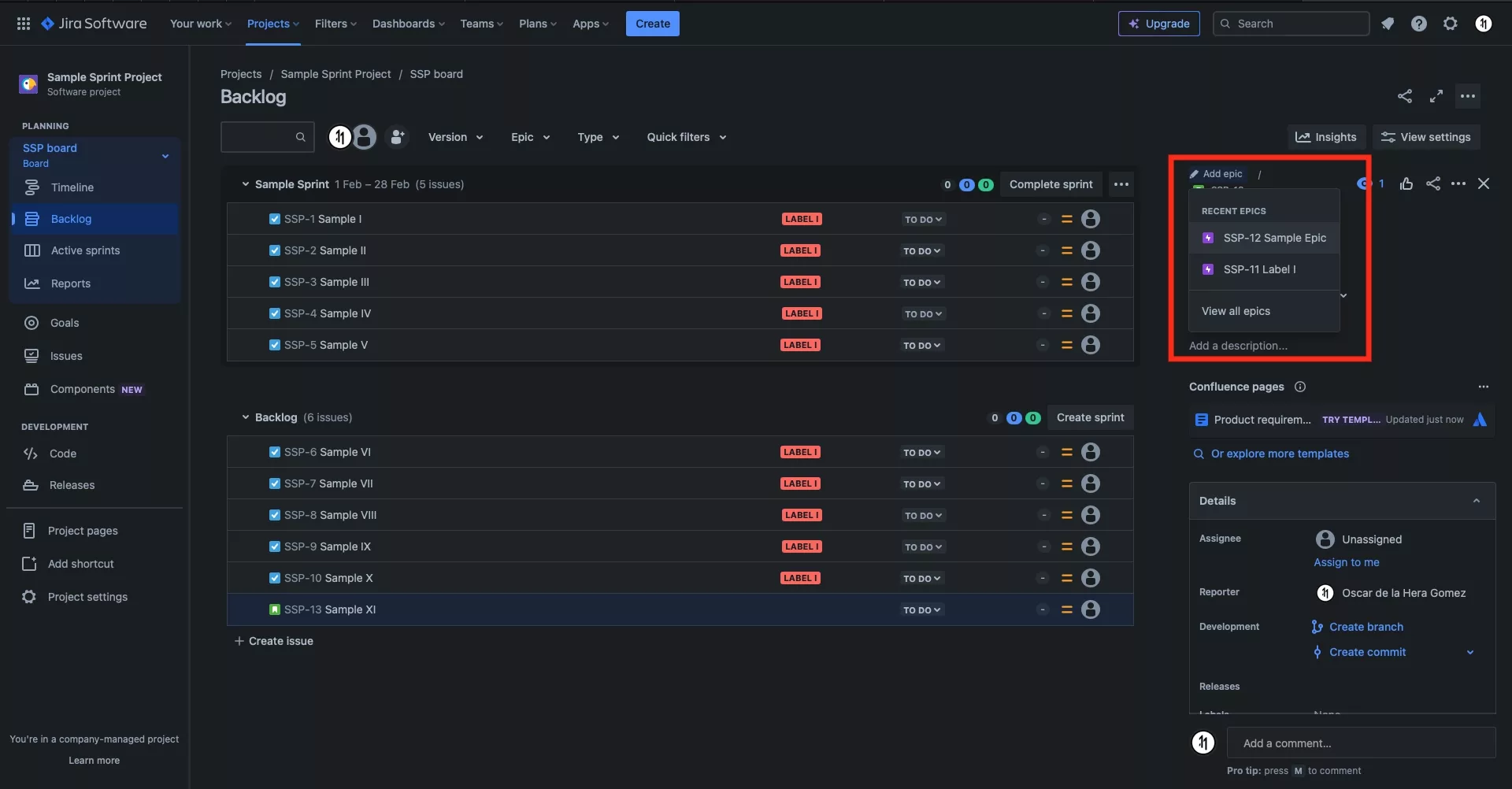Open Reports in sidebar
The image size is (1512, 789).
[94, 283]
